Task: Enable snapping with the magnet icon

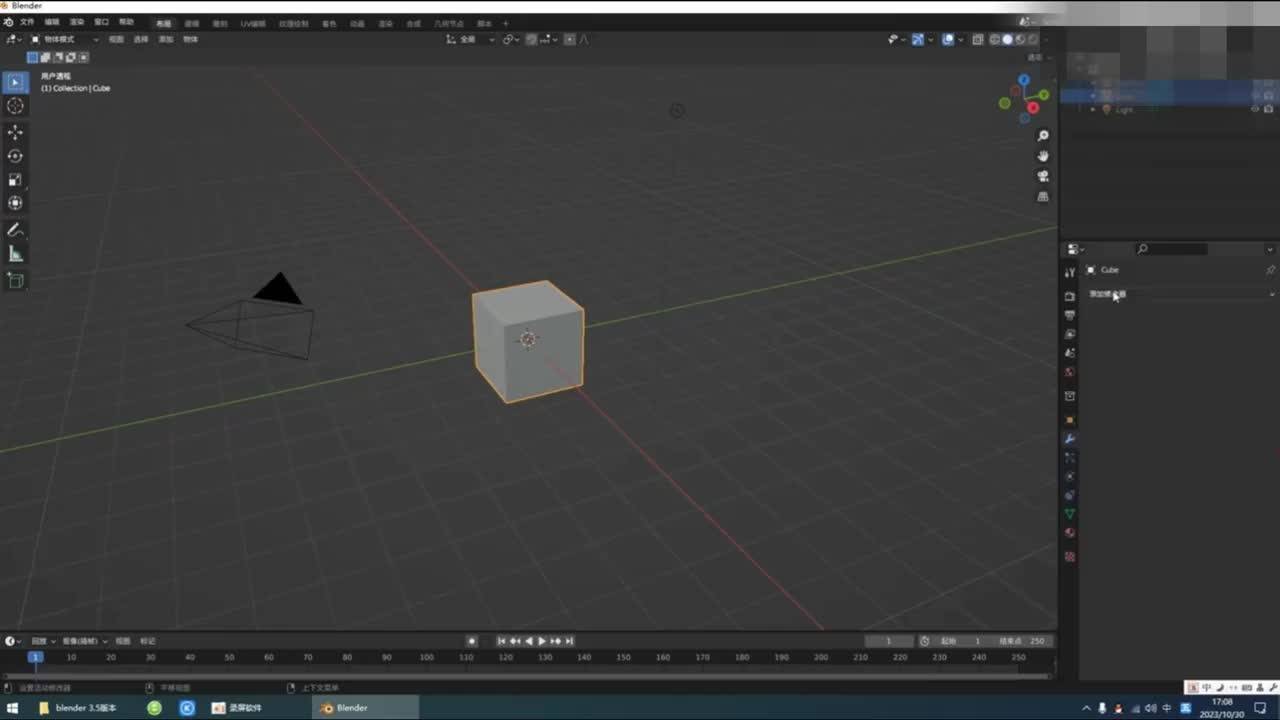Action: pyautogui.click(x=506, y=39)
